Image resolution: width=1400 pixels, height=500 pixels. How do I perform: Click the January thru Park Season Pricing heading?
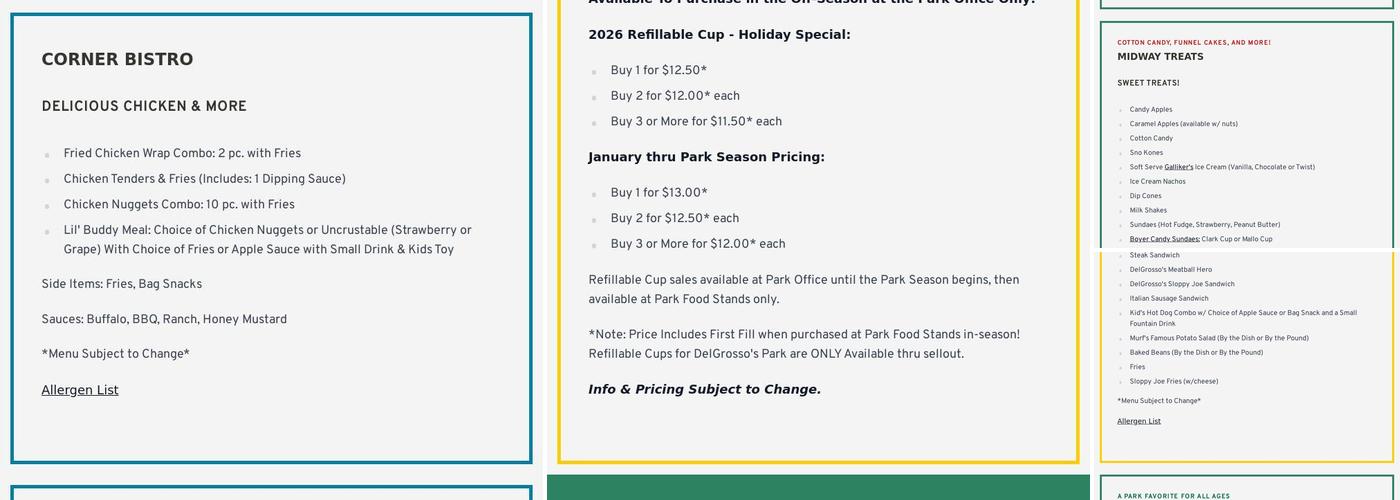(x=706, y=157)
